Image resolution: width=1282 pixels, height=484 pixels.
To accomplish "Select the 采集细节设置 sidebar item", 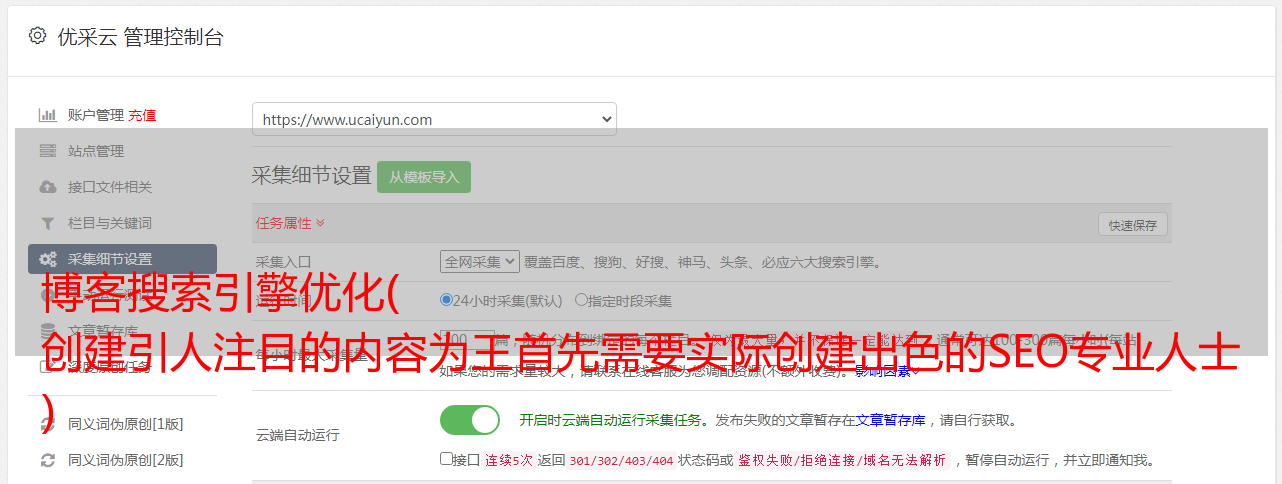I will [x=122, y=259].
